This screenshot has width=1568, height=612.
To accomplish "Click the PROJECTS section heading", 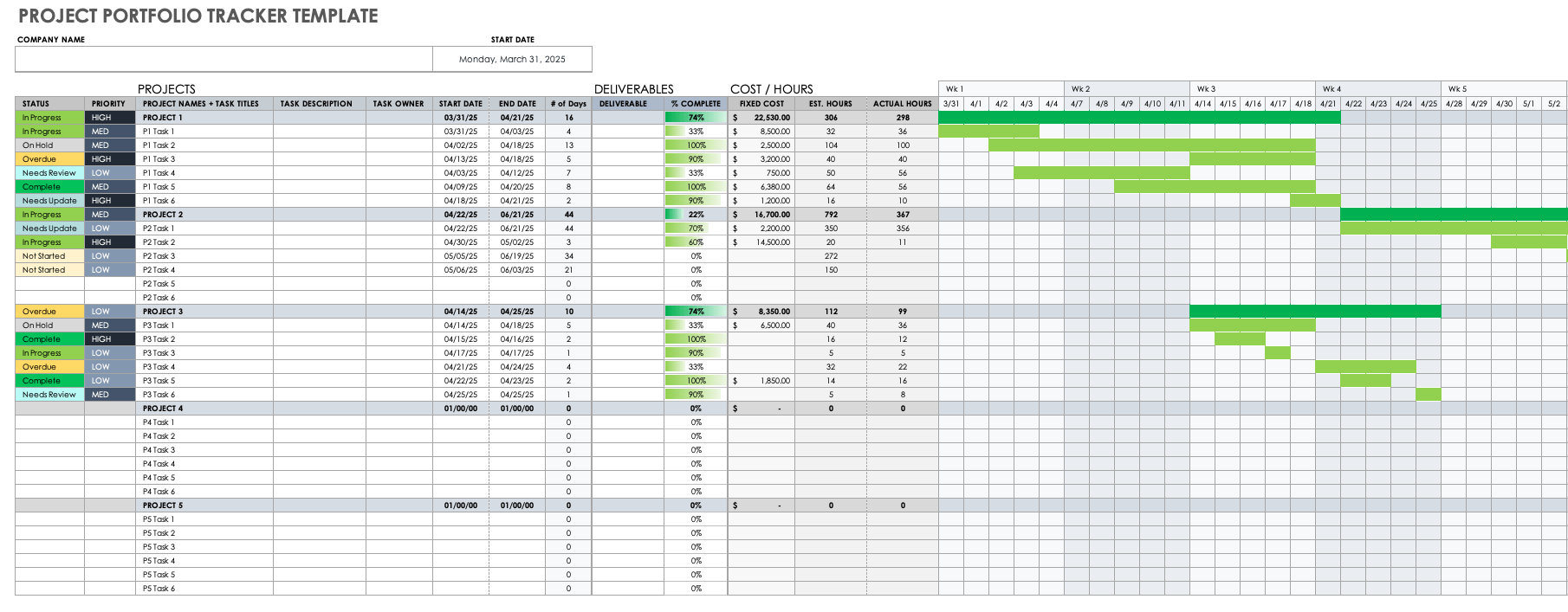I will (x=166, y=89).
